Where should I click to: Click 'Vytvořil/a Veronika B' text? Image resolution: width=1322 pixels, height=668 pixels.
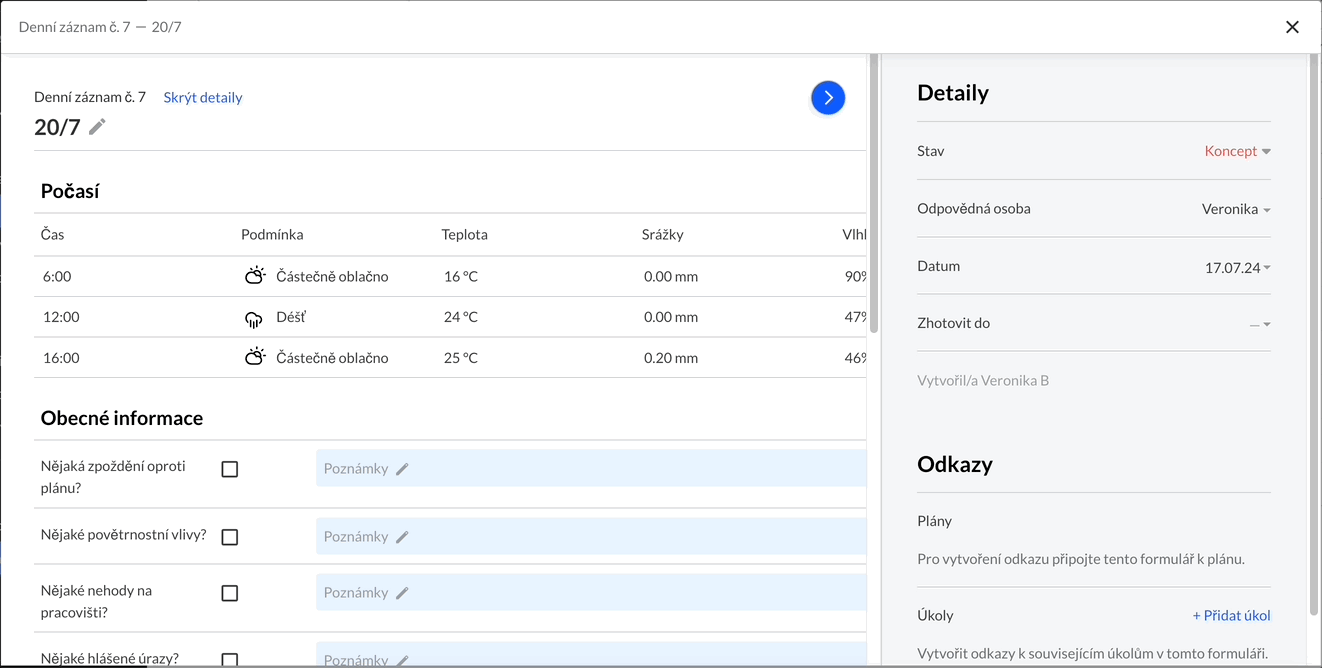pos(983,380)
